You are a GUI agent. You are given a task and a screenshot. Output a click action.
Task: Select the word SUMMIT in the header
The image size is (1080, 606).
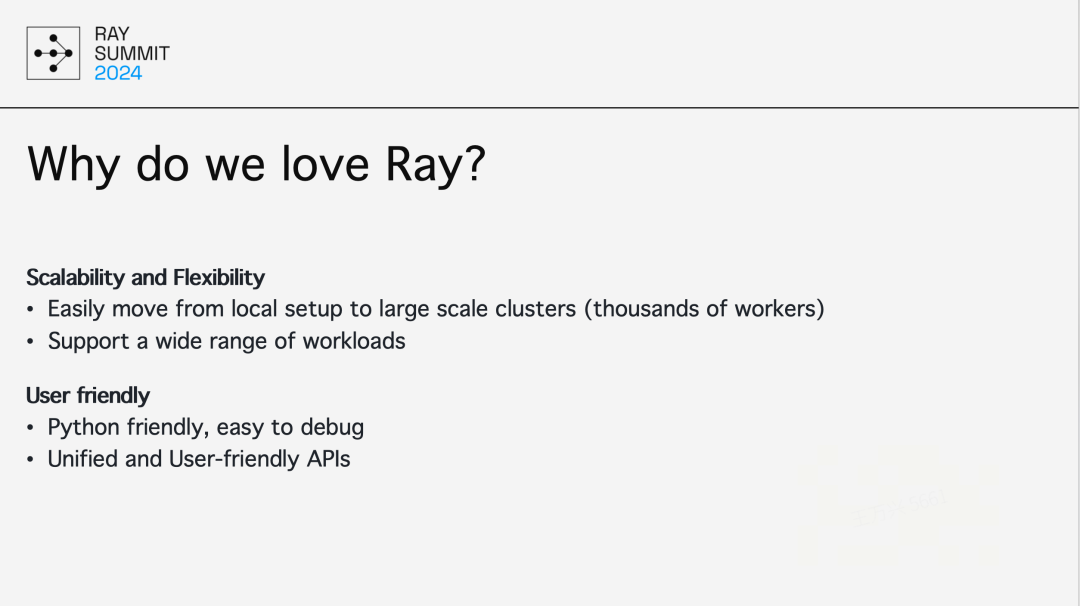click(x=132, y=53)
